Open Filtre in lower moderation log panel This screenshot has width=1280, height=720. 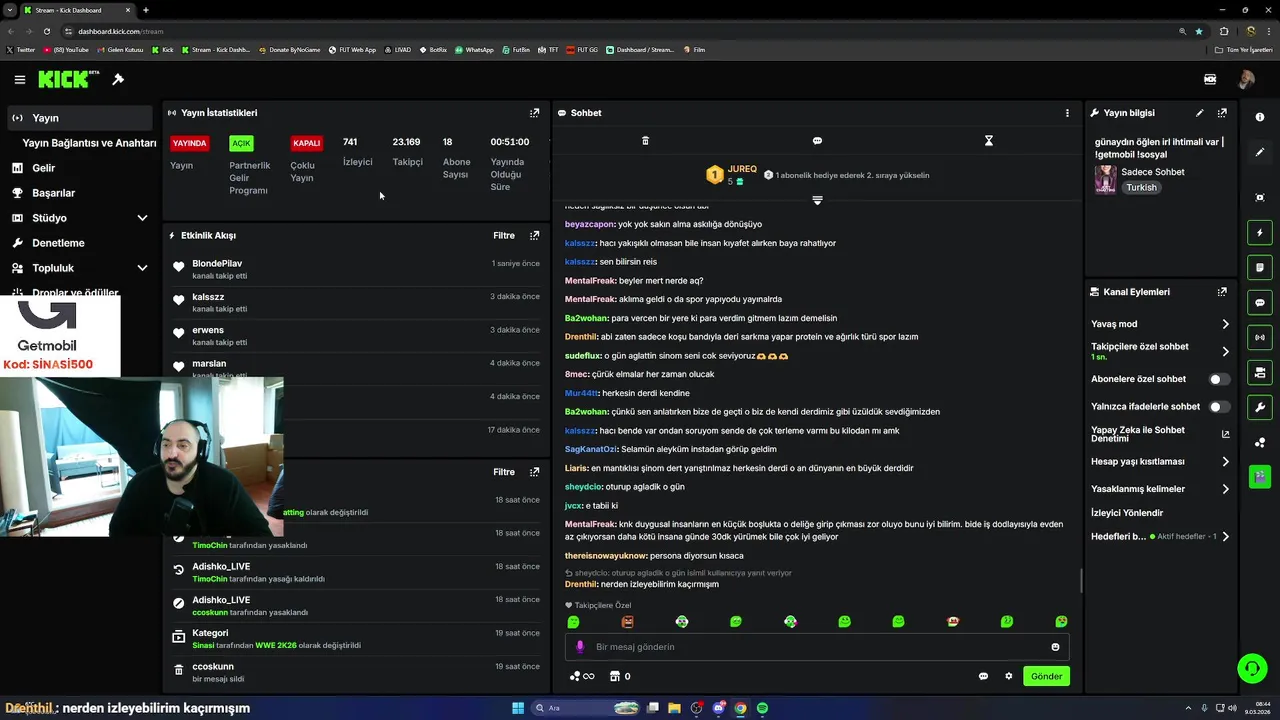click(504, 472)
